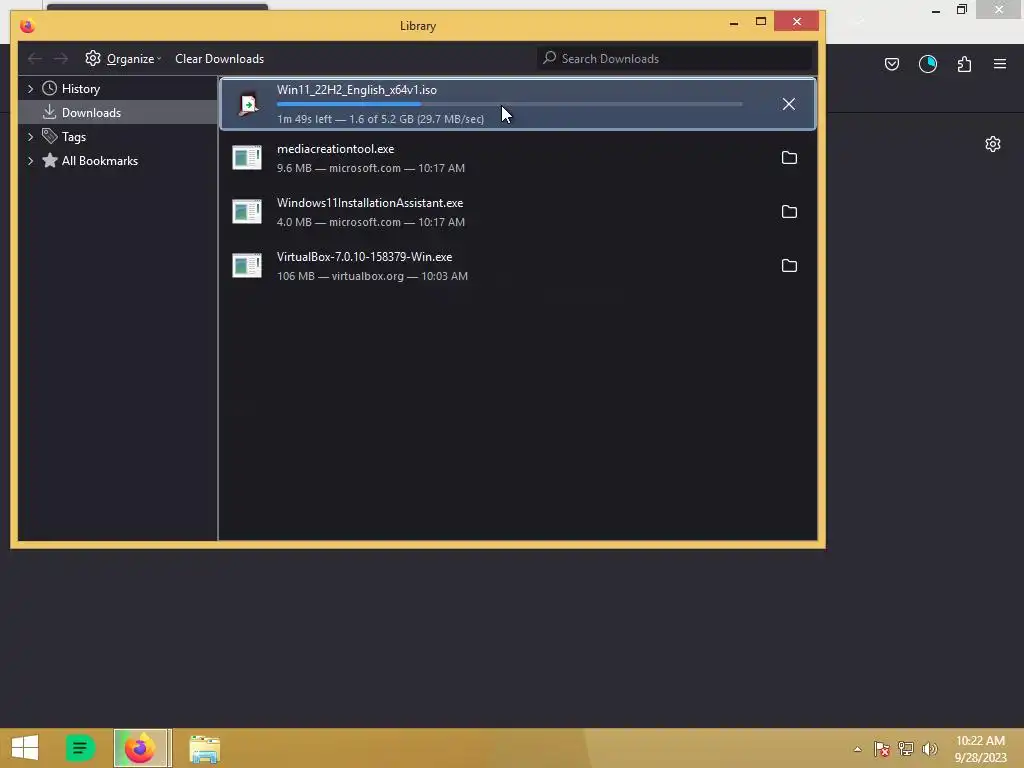The image size is (1024, 768).
Task: Open the green notes app on taskbar
Action: pos(80,748)
